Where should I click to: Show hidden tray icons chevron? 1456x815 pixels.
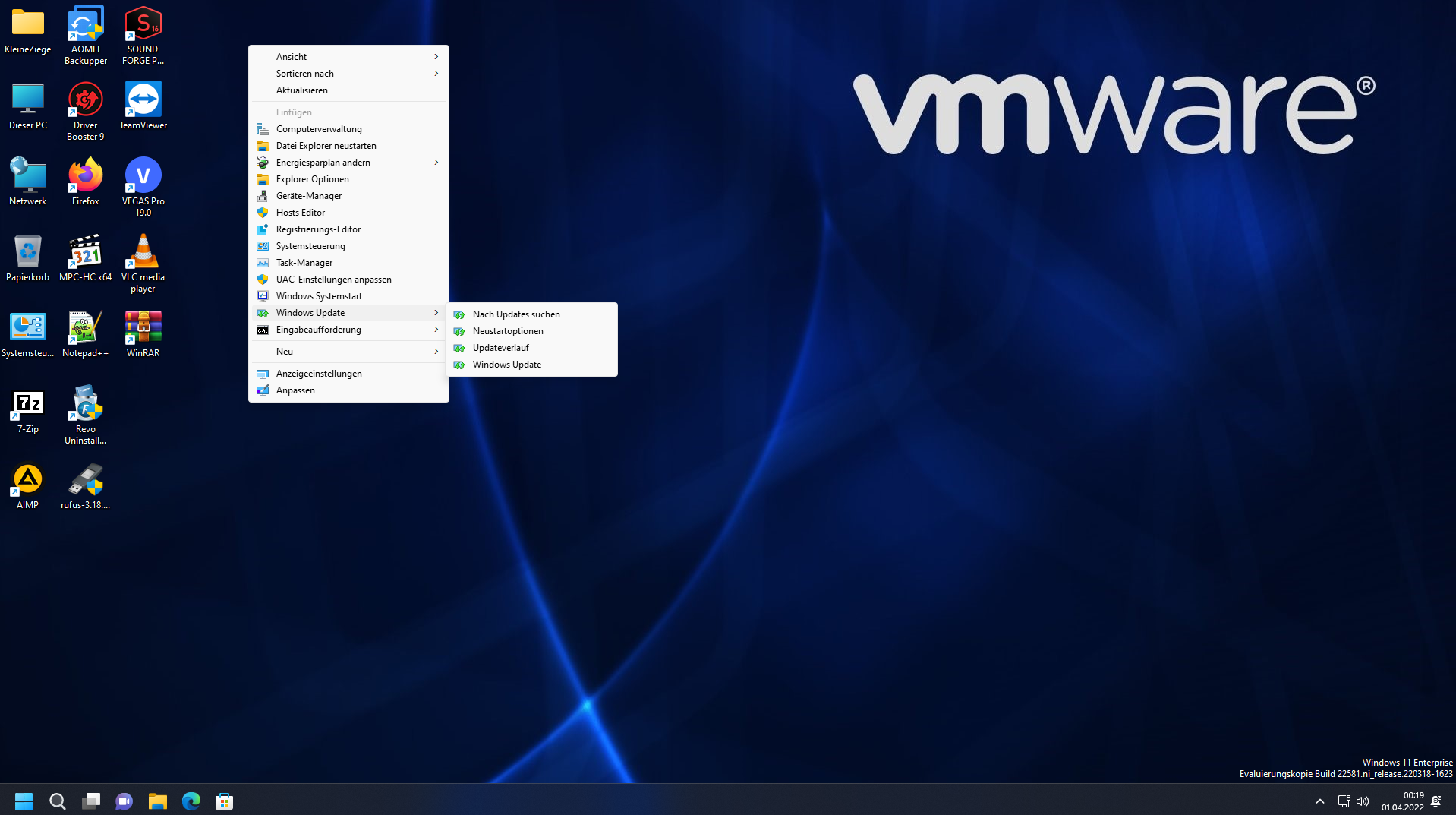click(1320, 801)
